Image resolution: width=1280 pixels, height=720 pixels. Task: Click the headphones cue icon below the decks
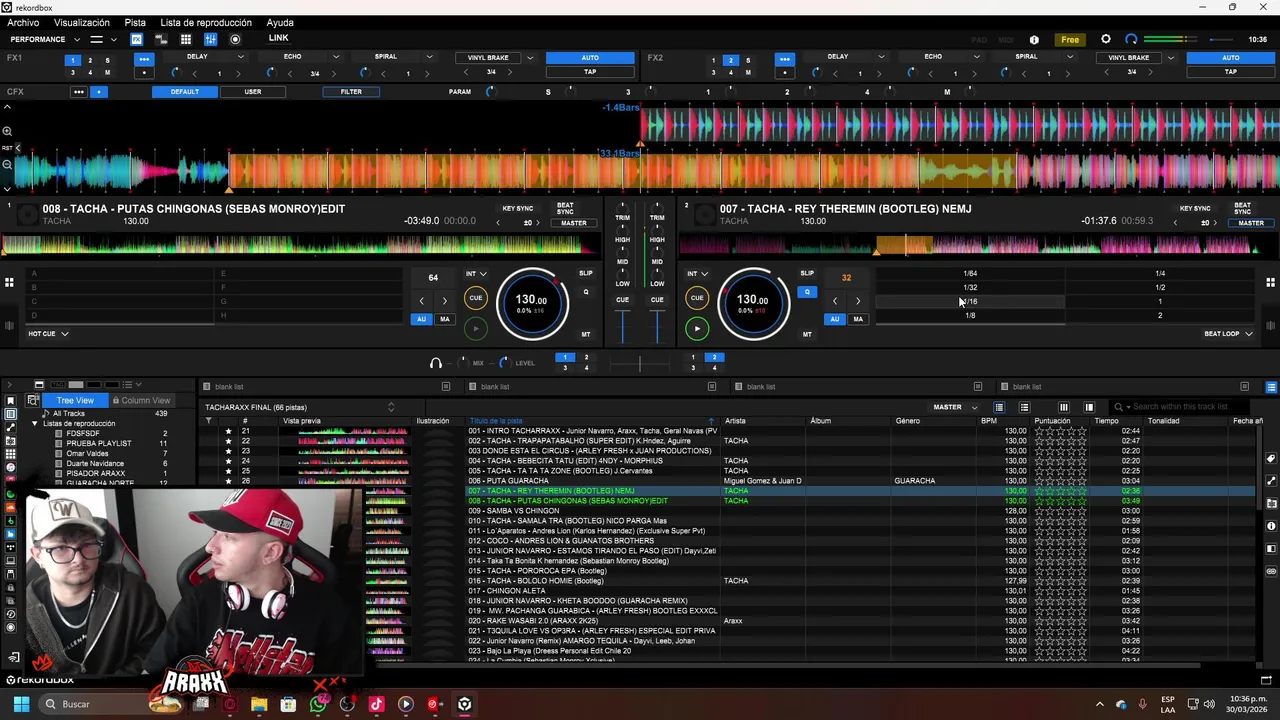tap(435, 363)
